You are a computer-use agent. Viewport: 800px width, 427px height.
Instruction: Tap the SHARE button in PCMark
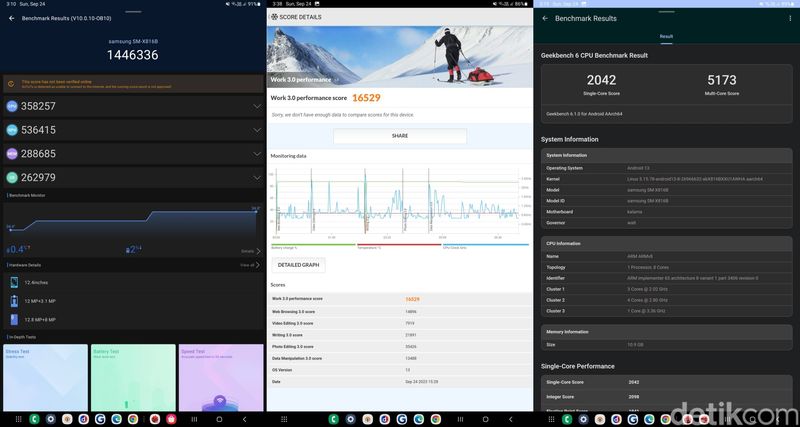[x=400, y=136]
